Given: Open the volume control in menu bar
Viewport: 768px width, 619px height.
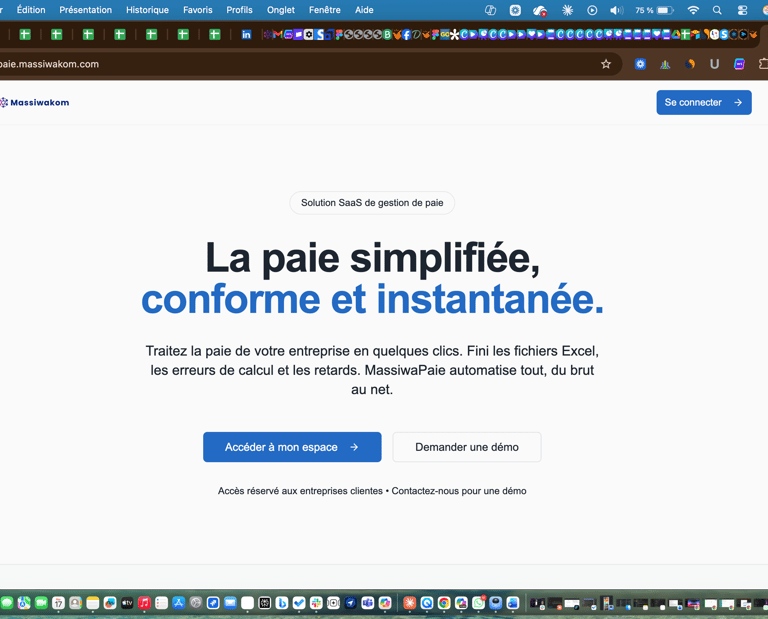Looking at the screenshot, I should [x=616, y=10].
